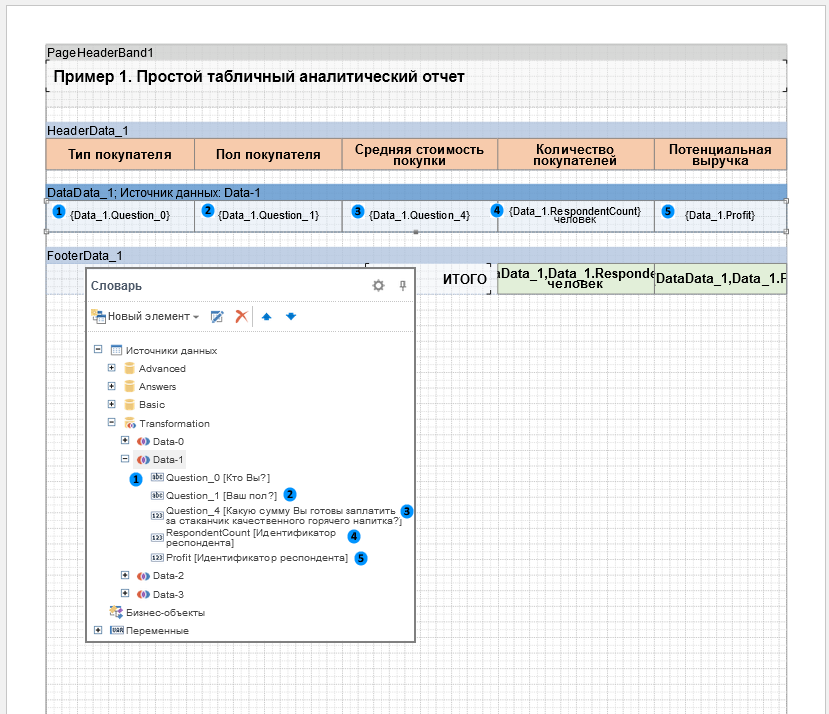Click the ИТОГО footer text box
This screenshot has height=714, width=829.
point(464,279)
